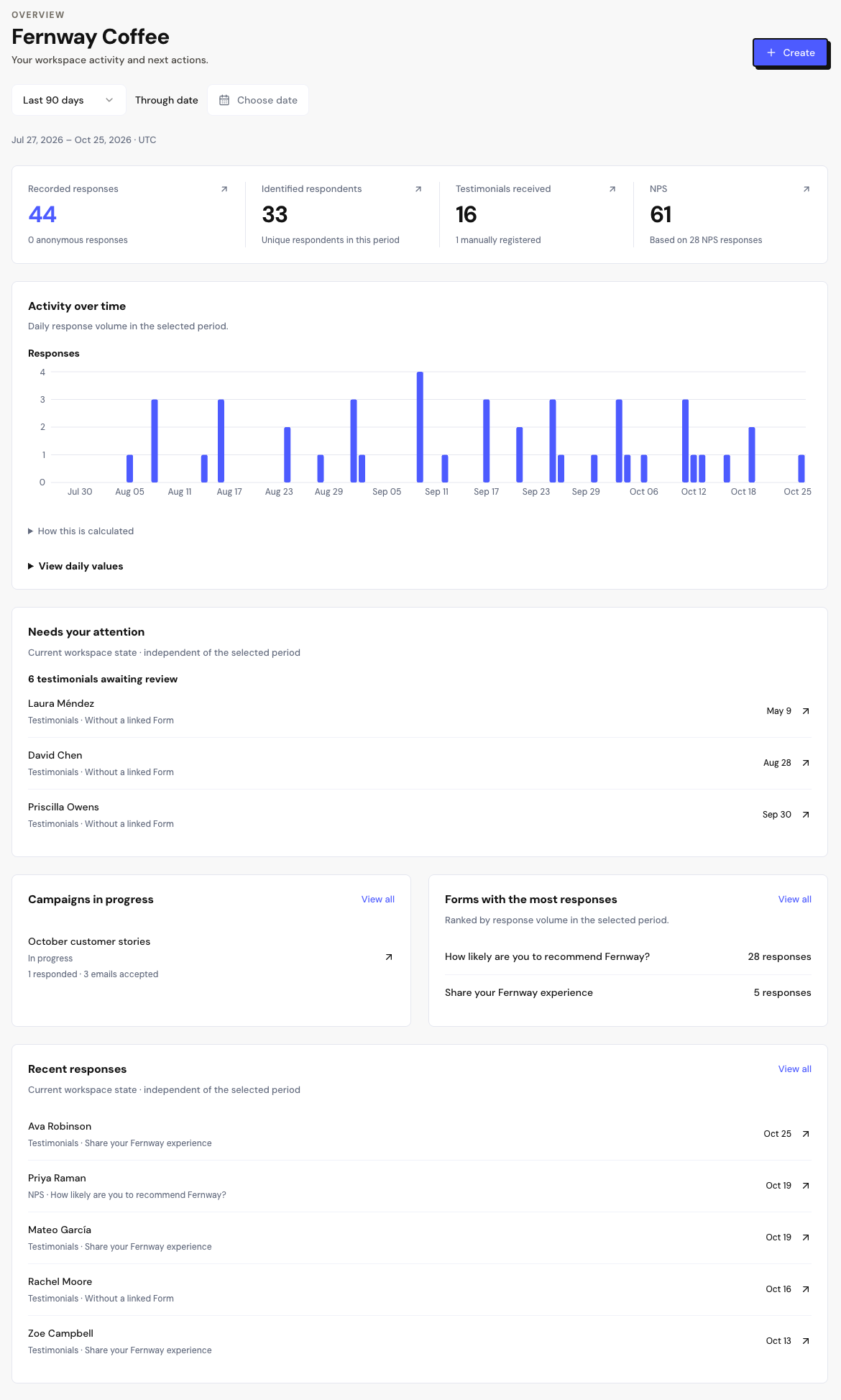The height and width of the screenshot is (1400, 841).
Task: Click the 33 identified respondents value
Action: tap(275, 214)
